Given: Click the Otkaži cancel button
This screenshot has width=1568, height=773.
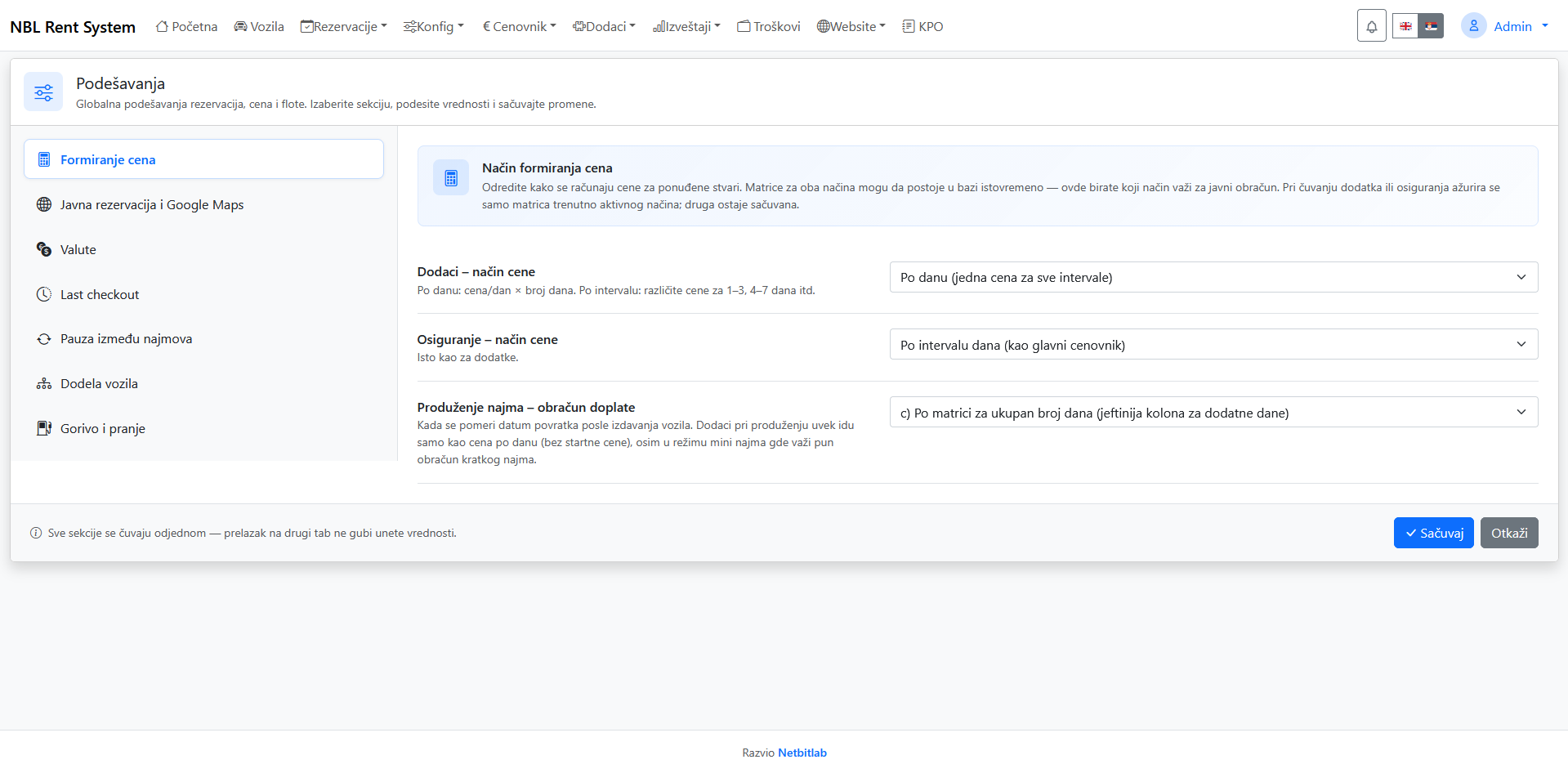Looking at the screenshot, I should (x=1509, y=533).
